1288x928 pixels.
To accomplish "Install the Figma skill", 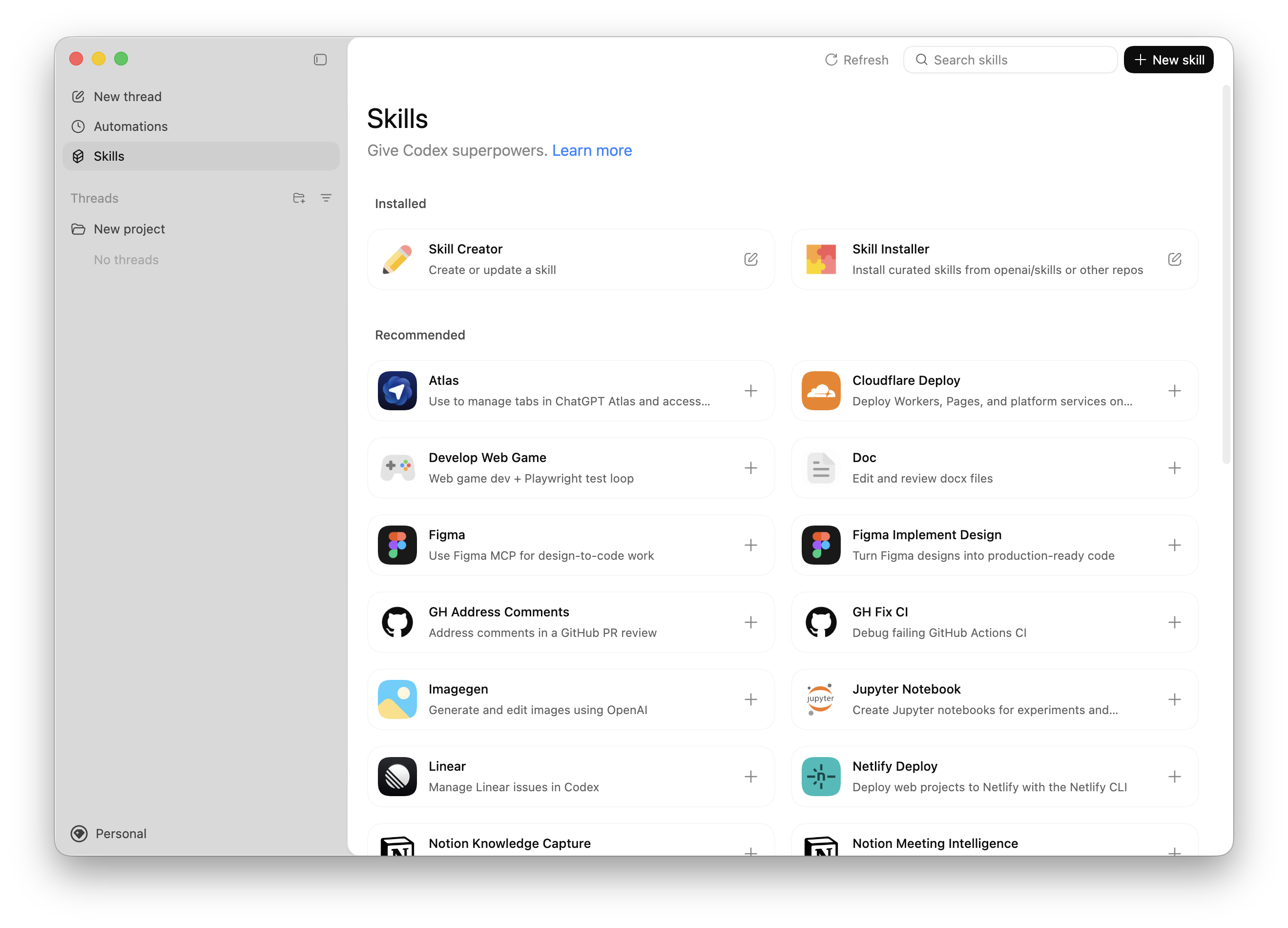I will 751,545.
